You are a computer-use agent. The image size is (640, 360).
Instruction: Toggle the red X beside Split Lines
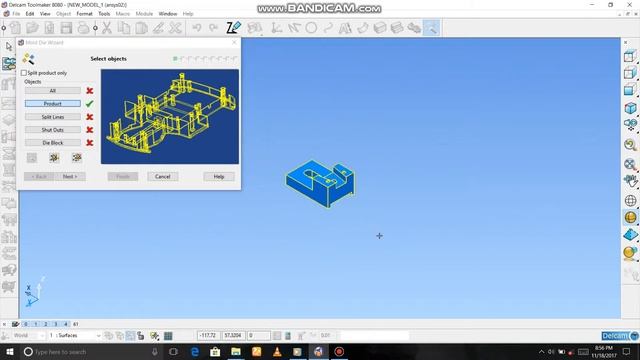pyautogui.click(x=89, y=117)
